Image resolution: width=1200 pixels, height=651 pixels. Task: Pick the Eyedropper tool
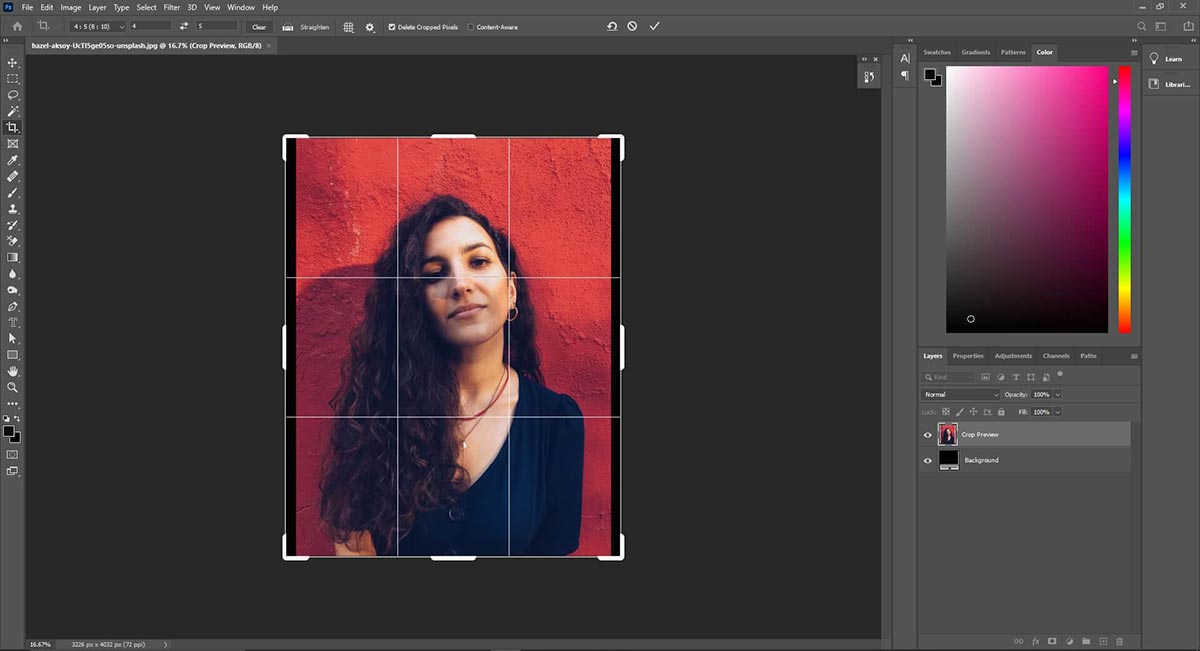(x=13, y=160)
